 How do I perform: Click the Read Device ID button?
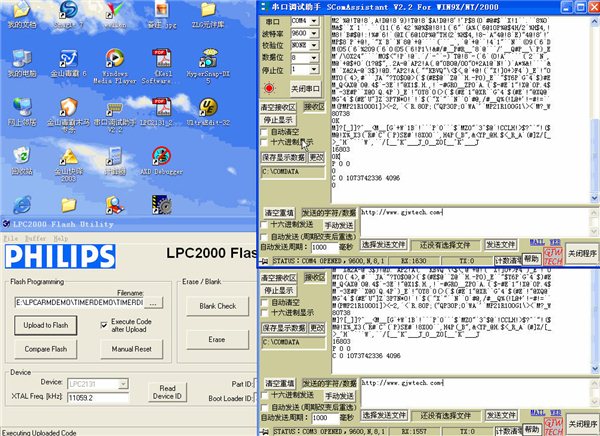click(167, 392)
